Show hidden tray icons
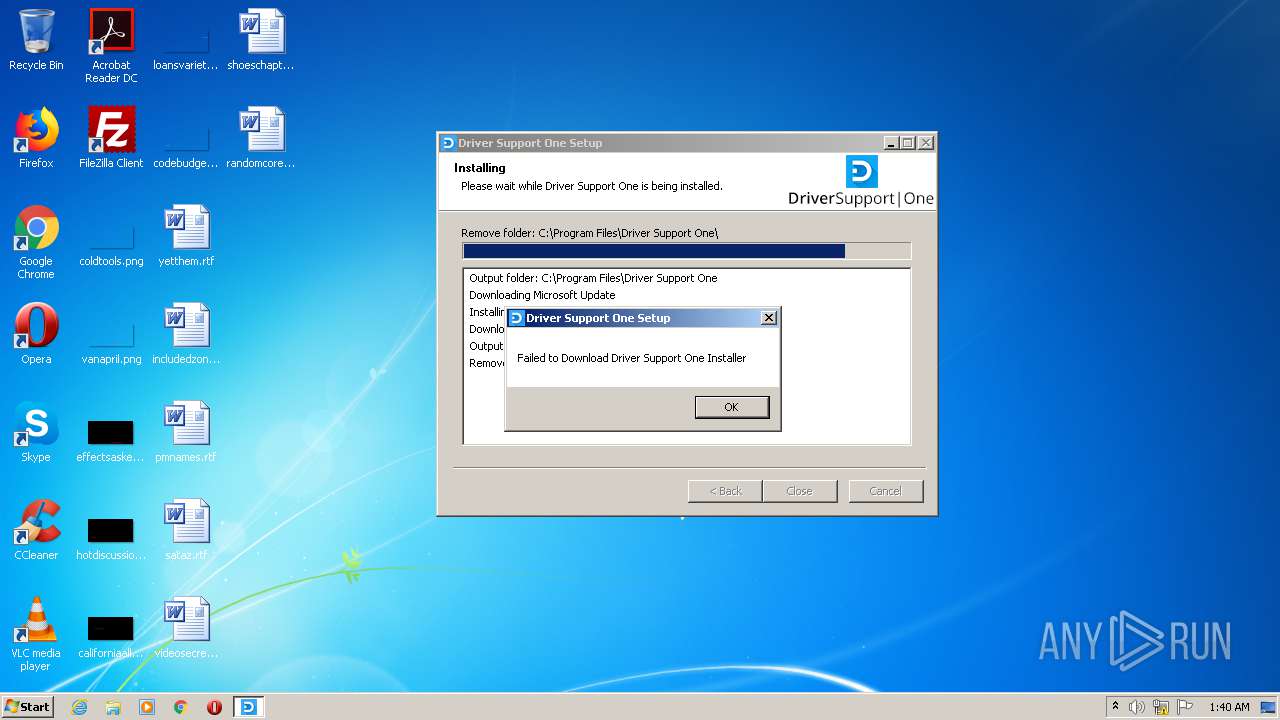The image size is (1280, 720). [1115, 707]
